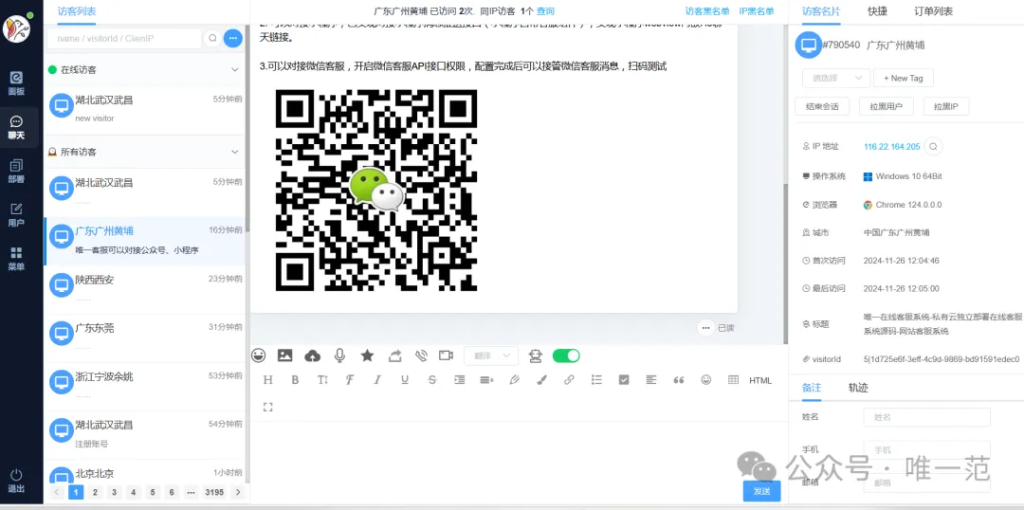The image size is (1024, 510).
Task: Click the send image icon
Action: pos(285,355)
